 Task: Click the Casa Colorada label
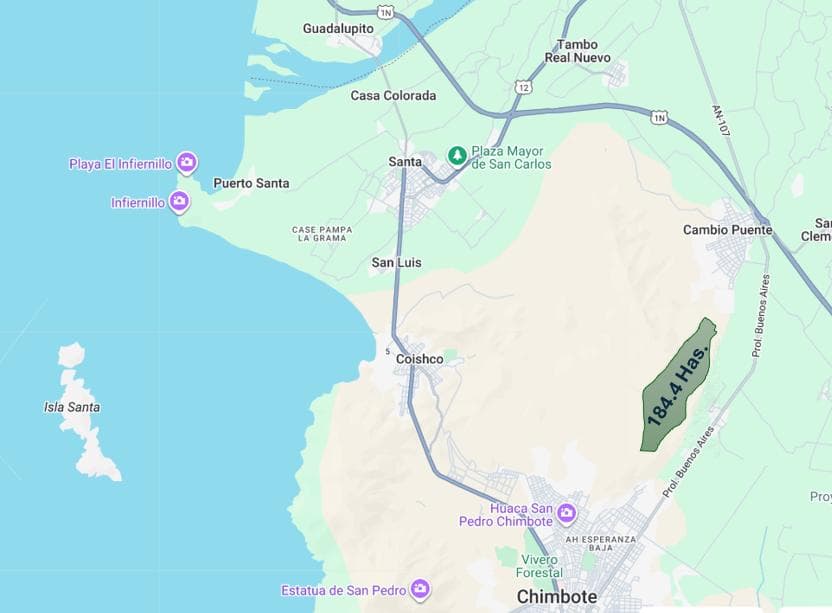pyautogui.click(x=393, y=96)
